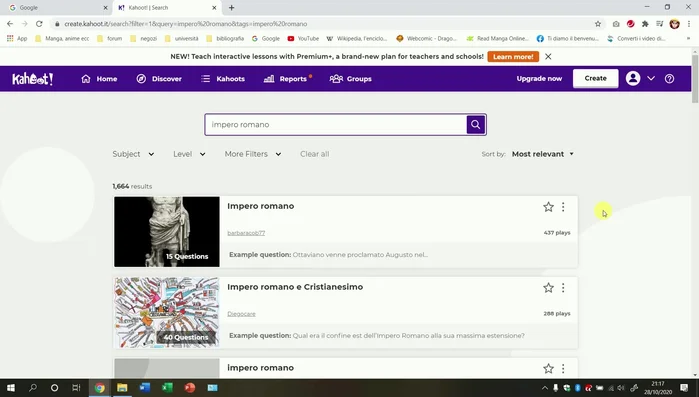Reload the current page
Viewport: 699px width, 397px height.
point(39,24)
